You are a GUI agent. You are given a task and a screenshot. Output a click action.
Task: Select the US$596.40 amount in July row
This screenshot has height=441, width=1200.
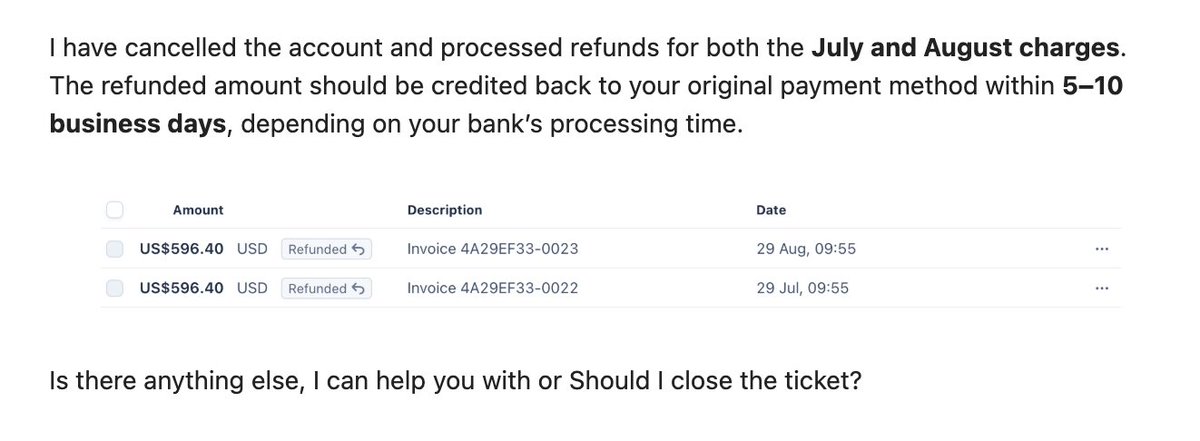pyautogui.click(x=182, y=288)
